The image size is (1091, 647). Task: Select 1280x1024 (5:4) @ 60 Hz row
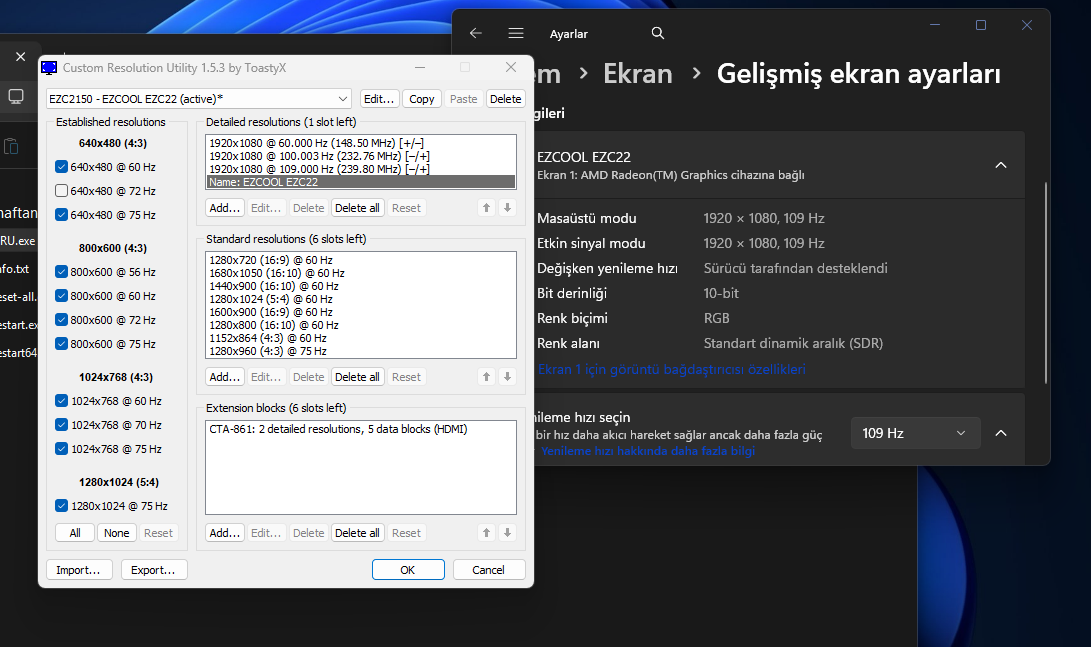(x=360, y=299)
